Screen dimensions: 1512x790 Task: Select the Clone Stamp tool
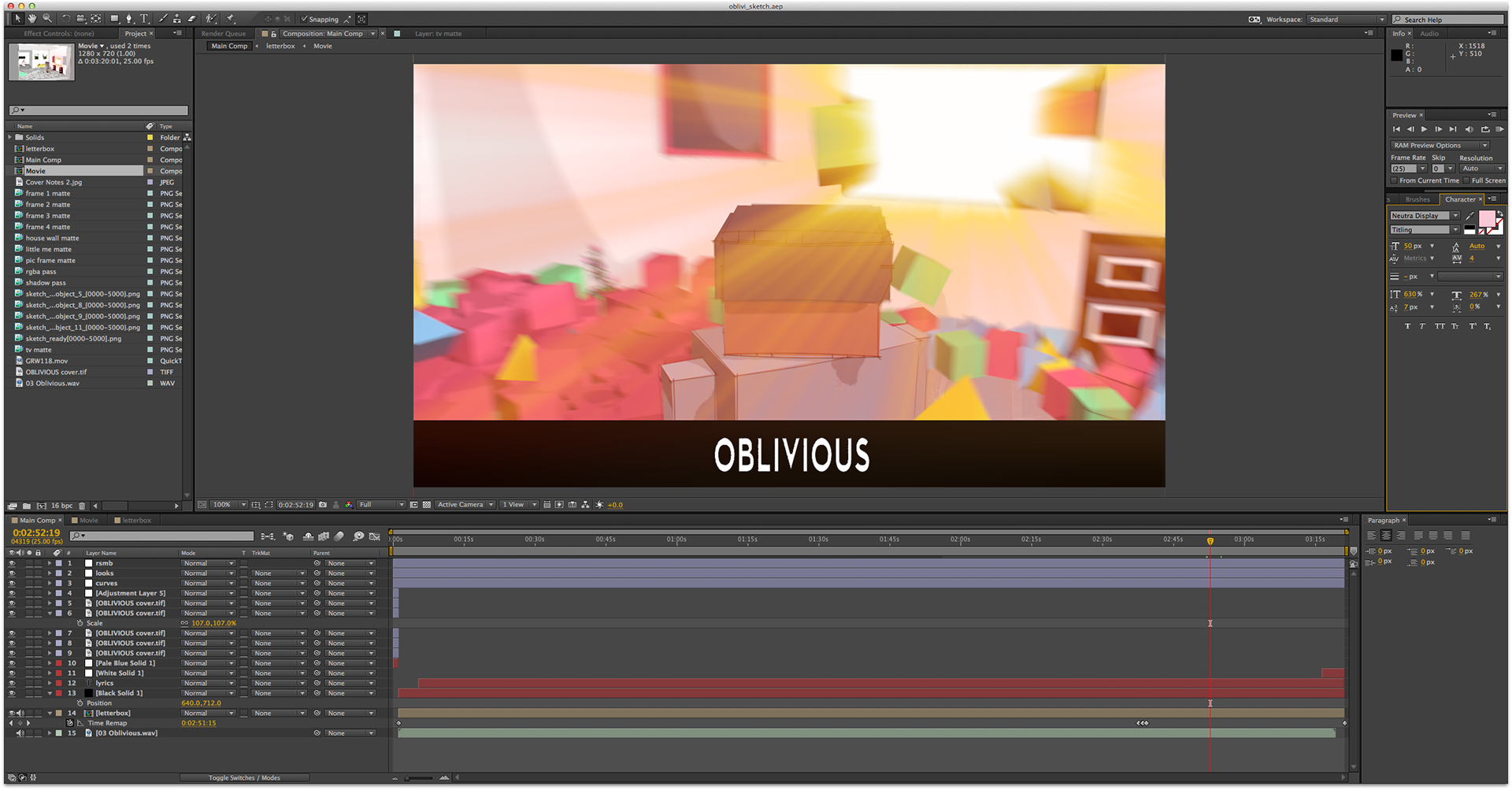[x=177, y=18]
